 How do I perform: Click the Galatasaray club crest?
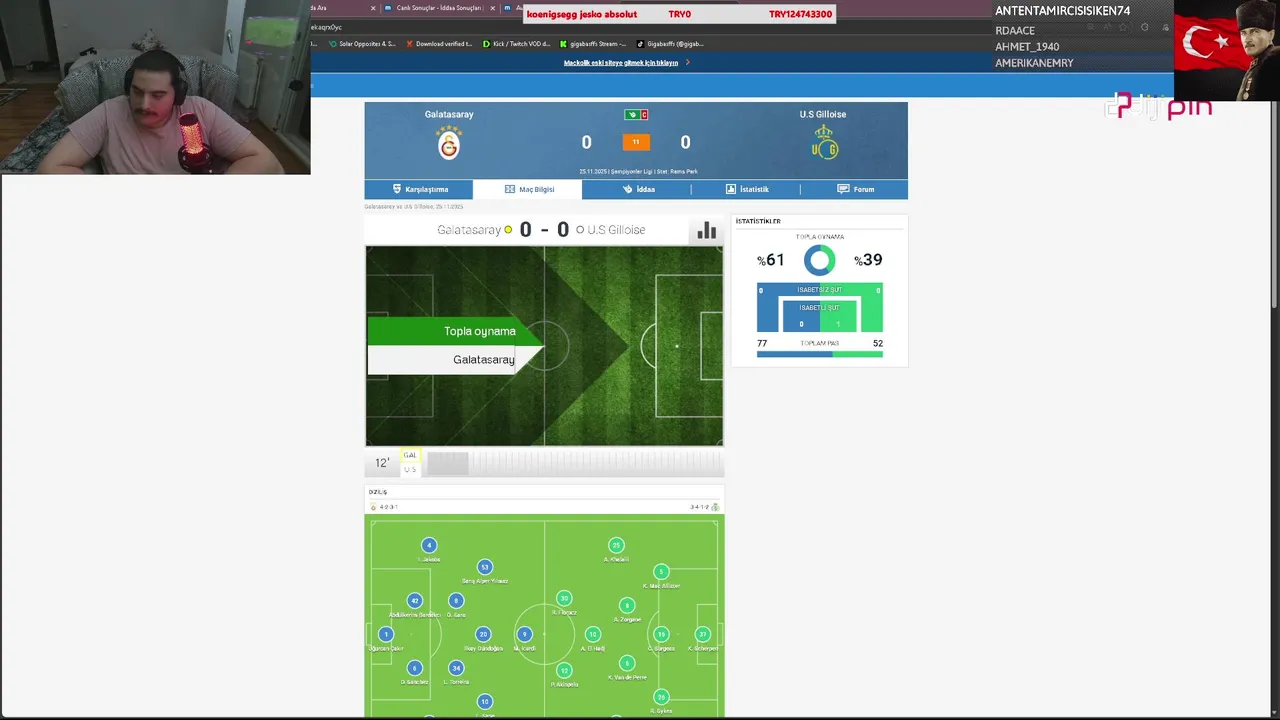(449, 144)
